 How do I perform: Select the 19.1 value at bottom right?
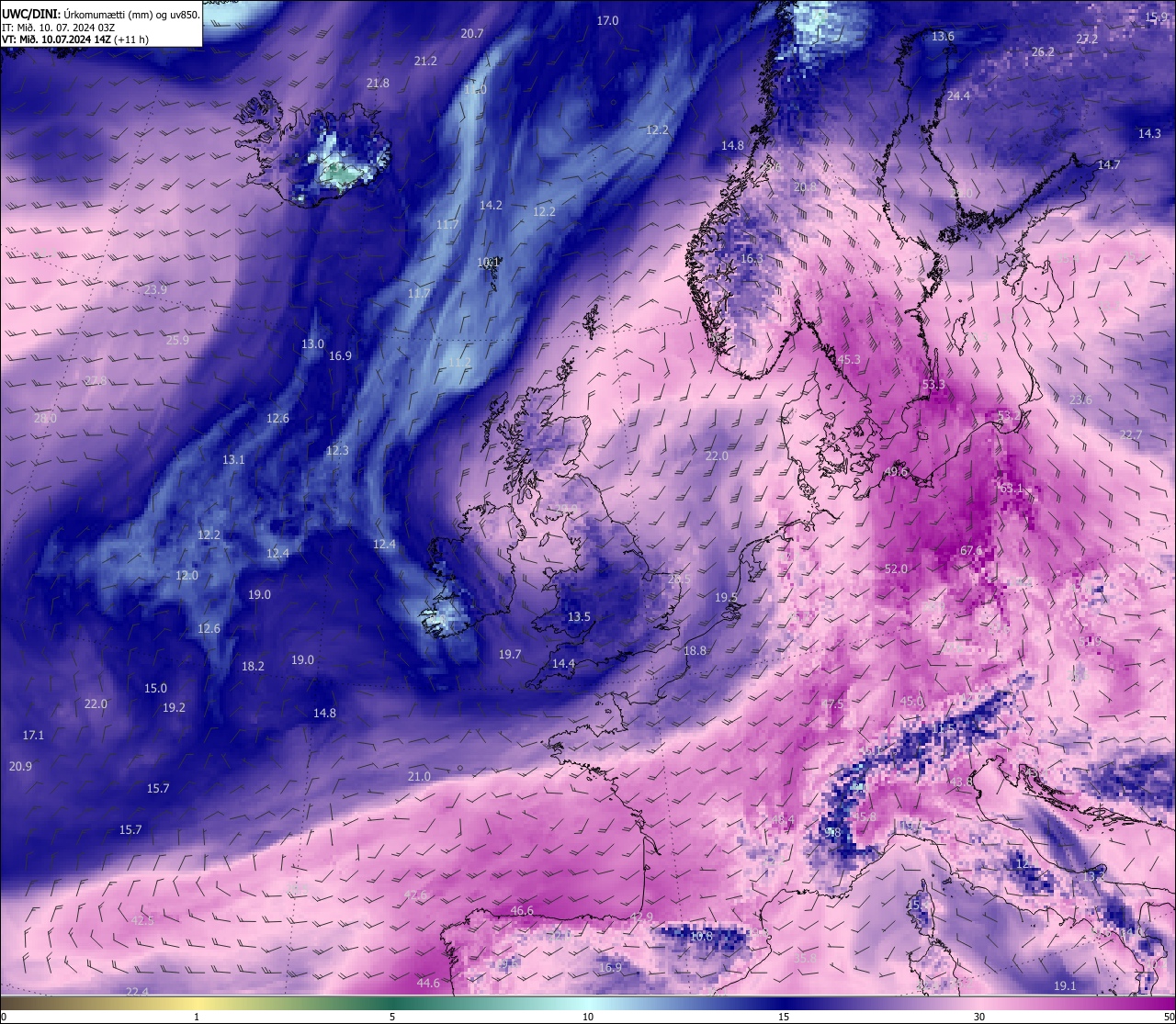click(x=1064, y=985)
